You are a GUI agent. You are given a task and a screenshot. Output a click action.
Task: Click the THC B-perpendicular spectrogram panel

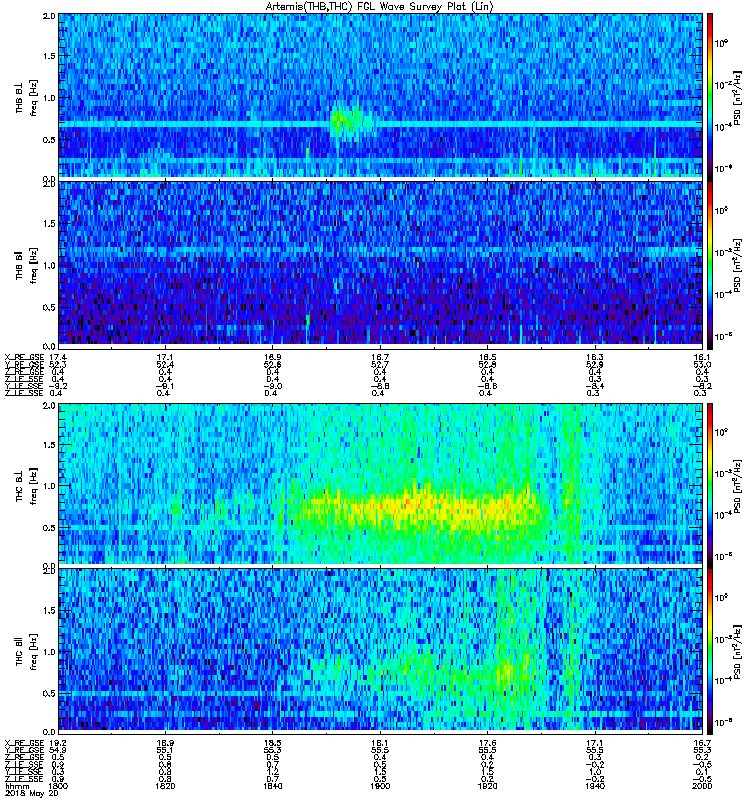point(381,484)
